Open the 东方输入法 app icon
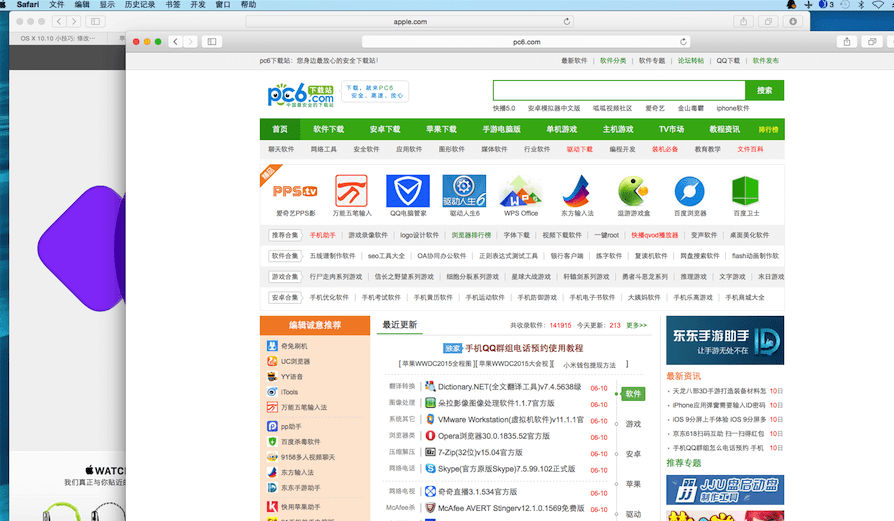This screenshot has width=894, height=521. tap(577, 191)
